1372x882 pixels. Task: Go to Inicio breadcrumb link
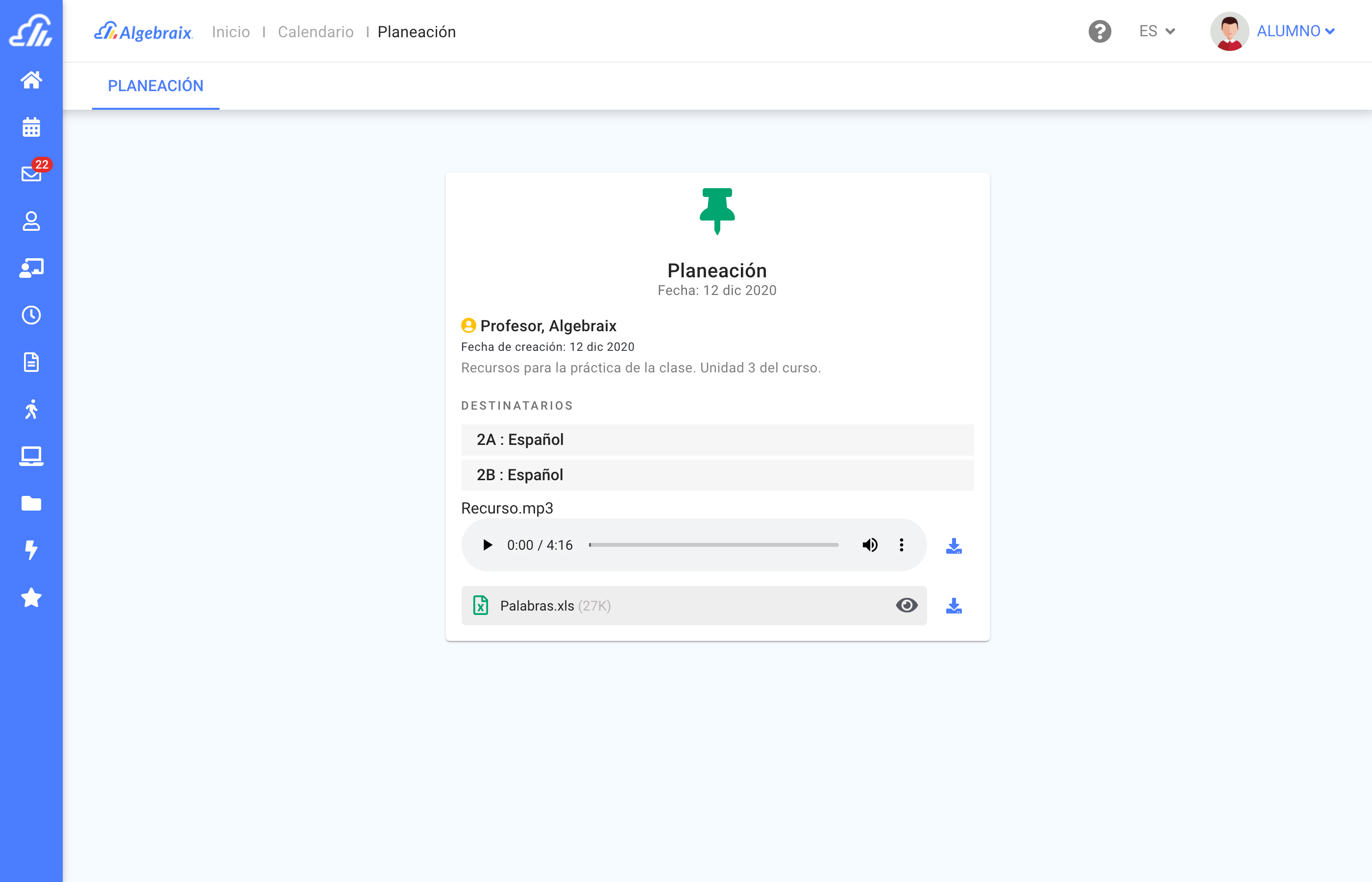click(x=231, y=32)
